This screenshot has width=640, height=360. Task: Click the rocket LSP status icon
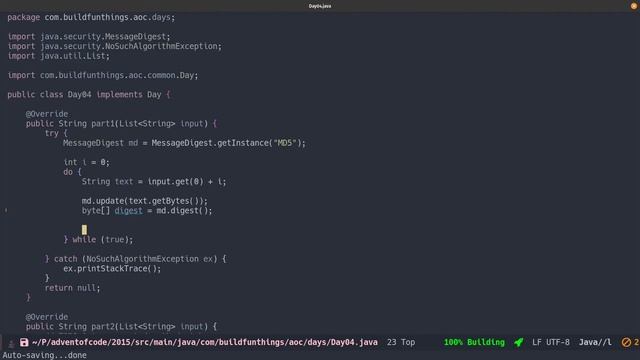(519, 342)
